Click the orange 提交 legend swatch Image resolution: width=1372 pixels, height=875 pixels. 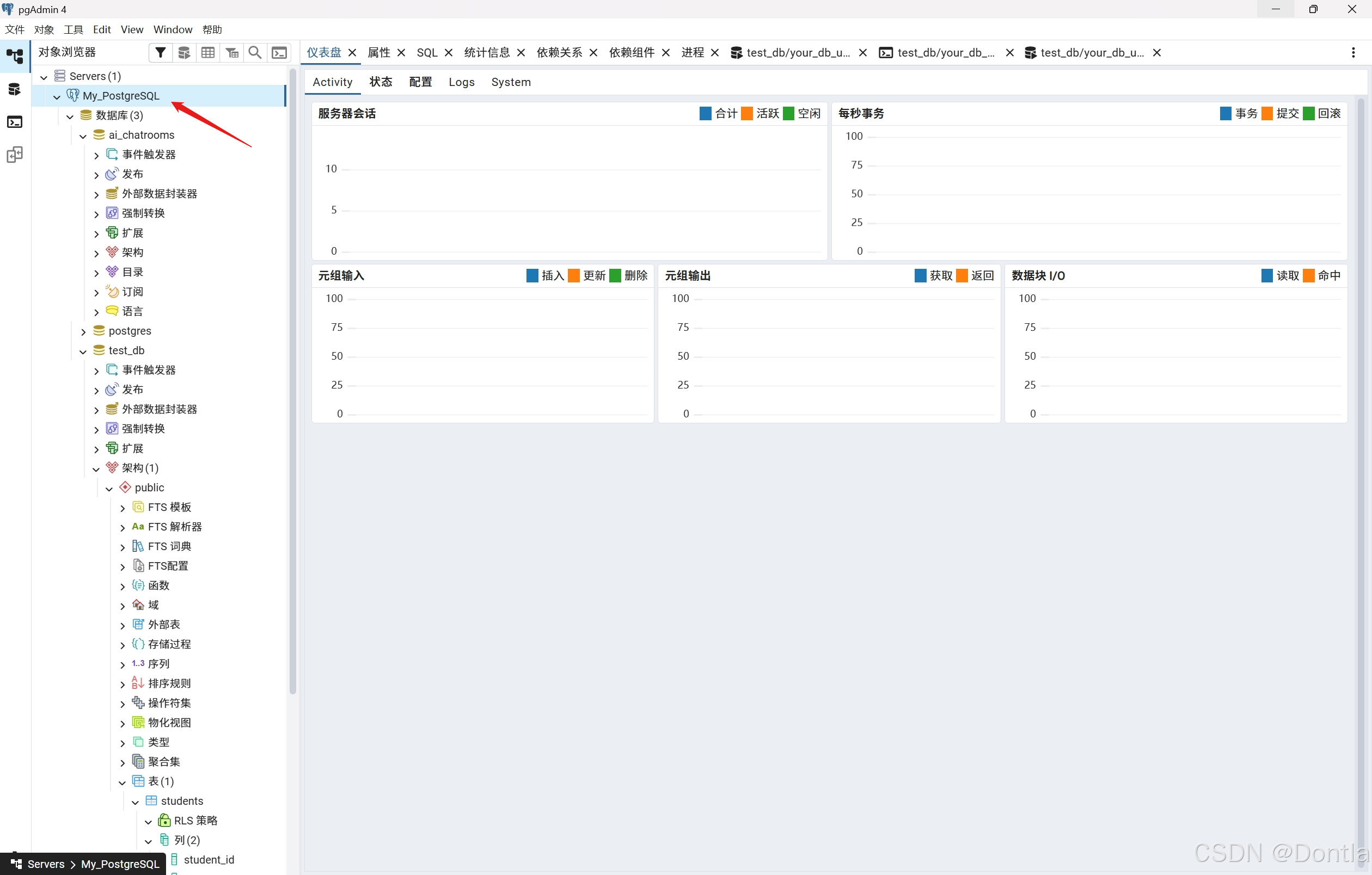pyautogui.click(x=1267, y=113)
